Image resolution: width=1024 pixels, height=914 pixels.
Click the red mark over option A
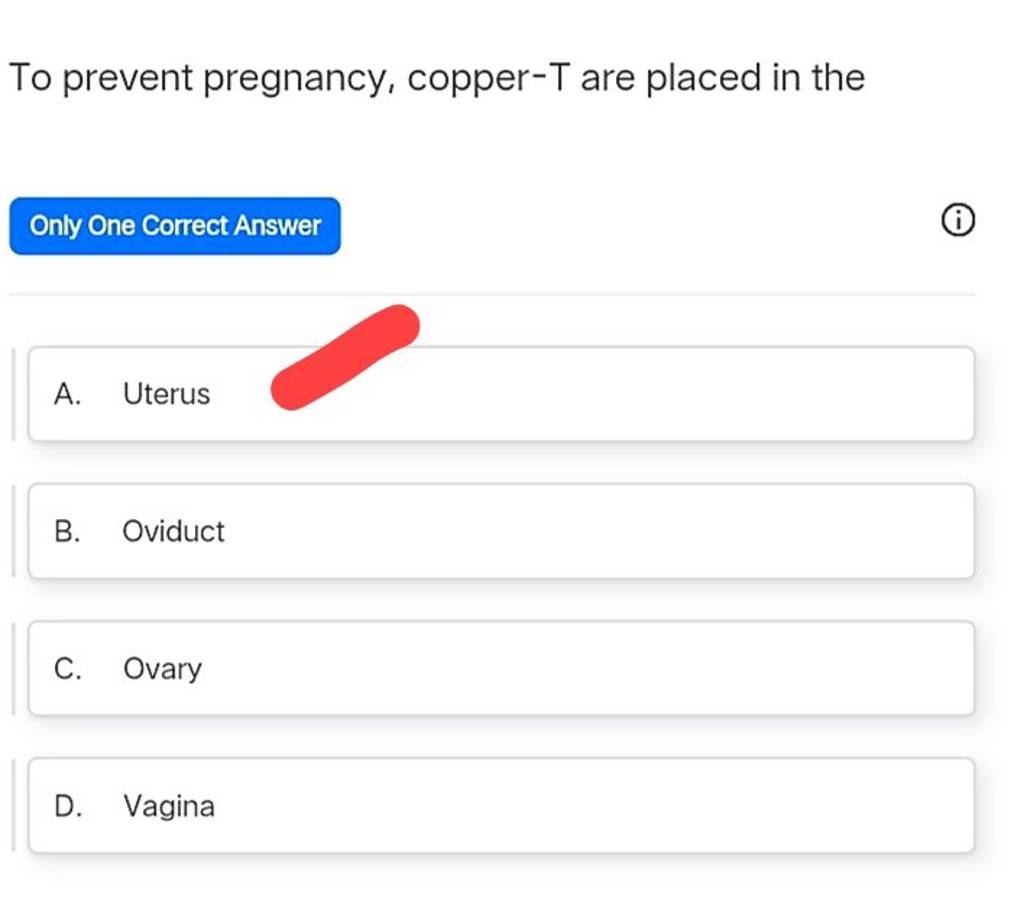pos(345,357)
